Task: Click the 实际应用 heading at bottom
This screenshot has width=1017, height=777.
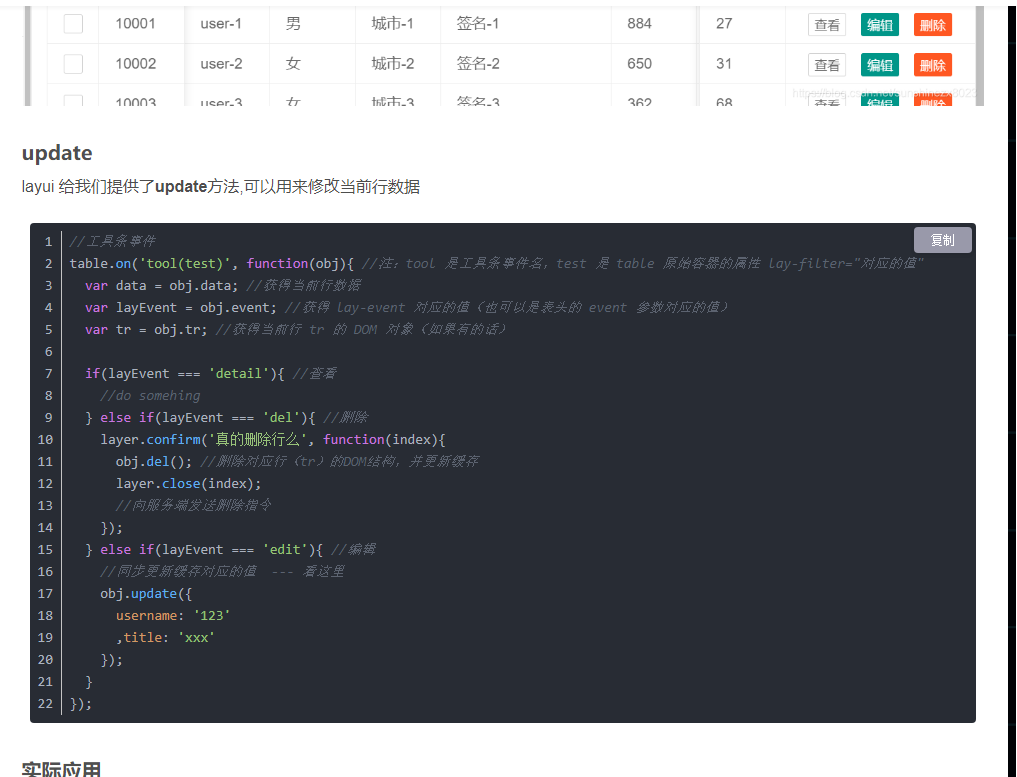Action: [62, 769]
